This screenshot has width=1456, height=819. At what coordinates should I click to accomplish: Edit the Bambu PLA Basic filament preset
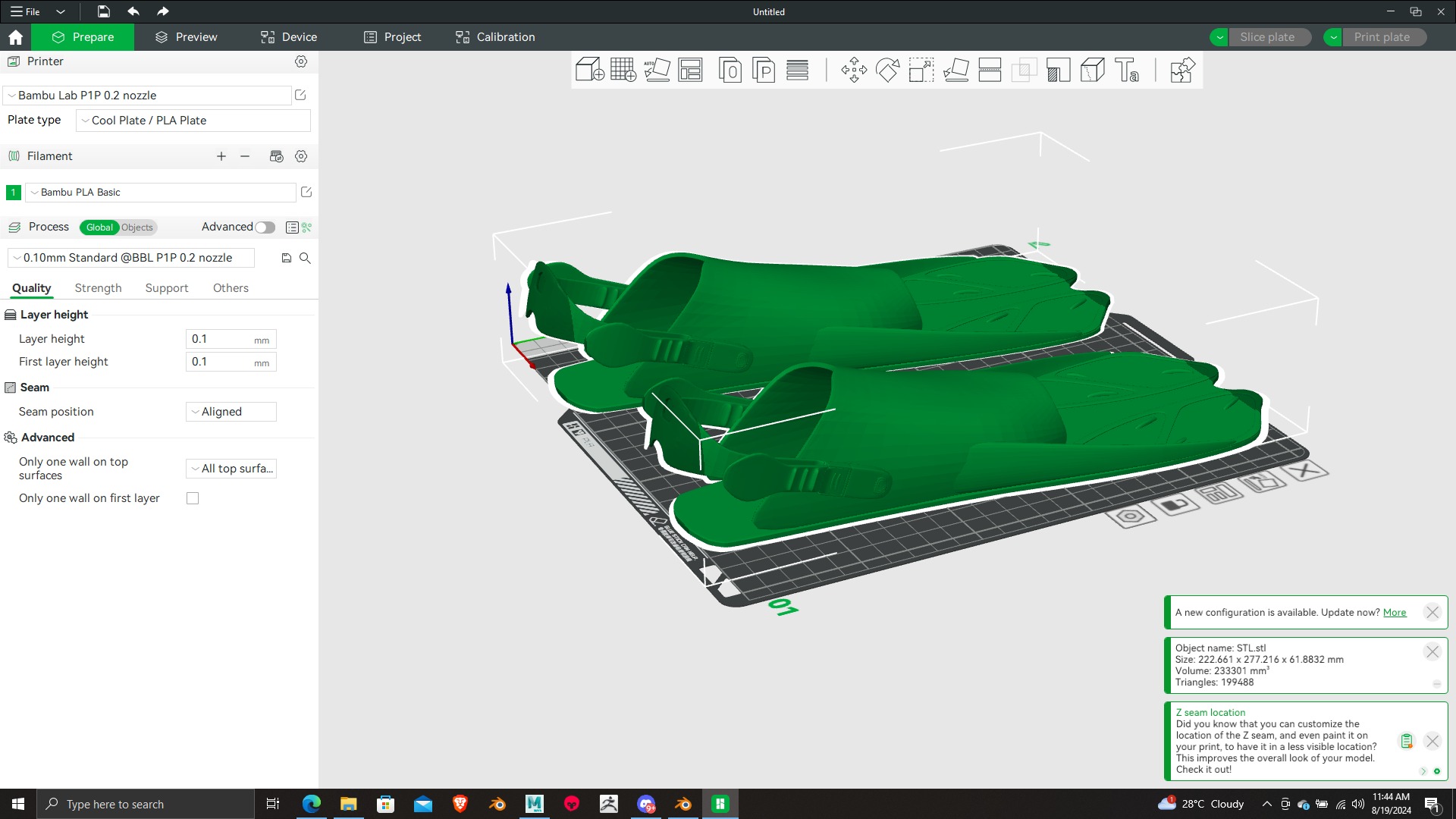(306, 192)
